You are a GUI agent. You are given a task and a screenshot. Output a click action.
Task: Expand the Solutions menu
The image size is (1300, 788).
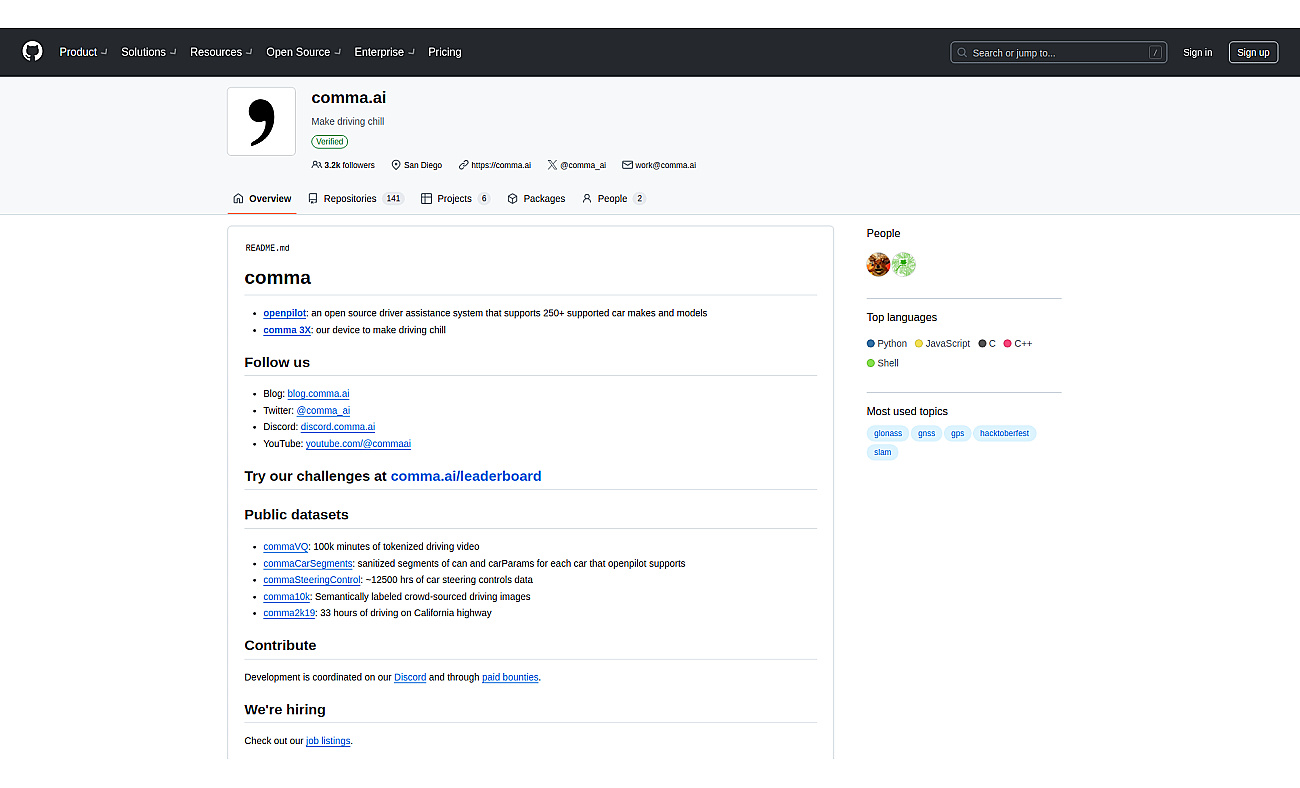149,52
